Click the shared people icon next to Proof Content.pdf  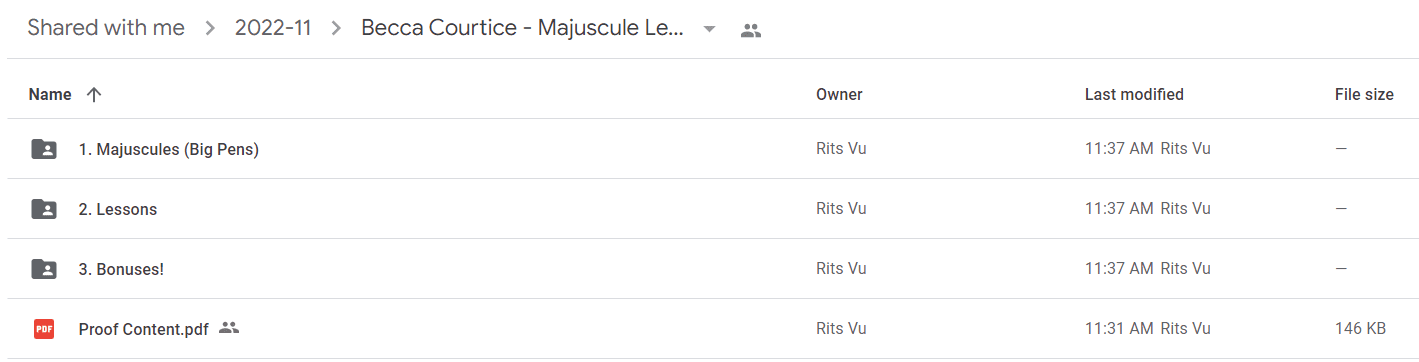(x=229, y=327)
